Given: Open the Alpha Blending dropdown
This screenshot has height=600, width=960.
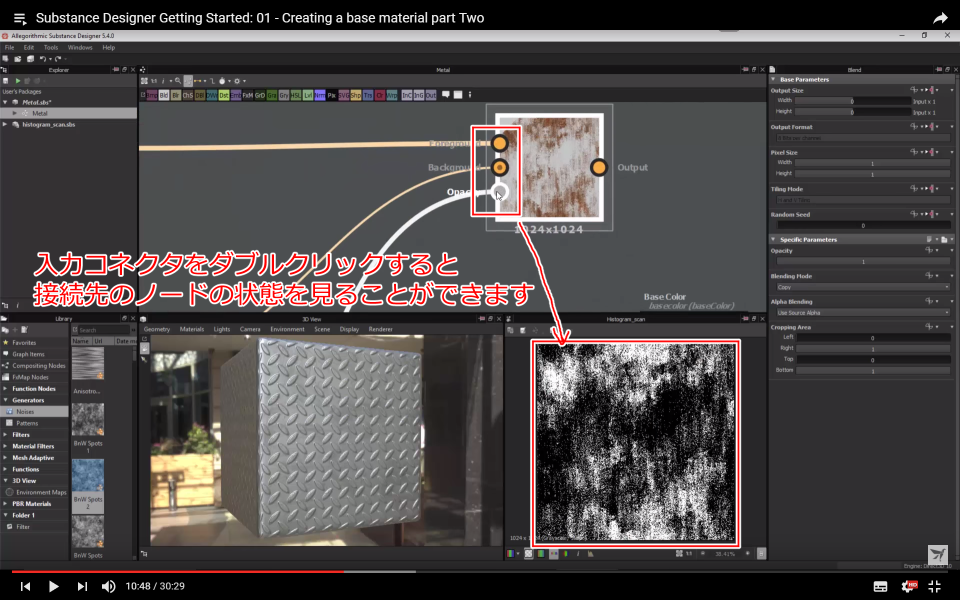Looking at the screenshot, I should (x=863, y=313).
